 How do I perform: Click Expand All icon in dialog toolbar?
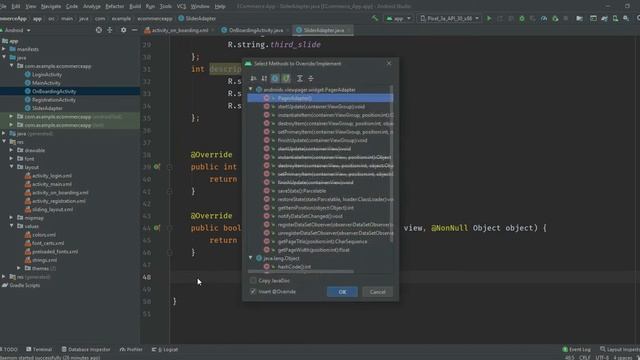click(300, 78)
